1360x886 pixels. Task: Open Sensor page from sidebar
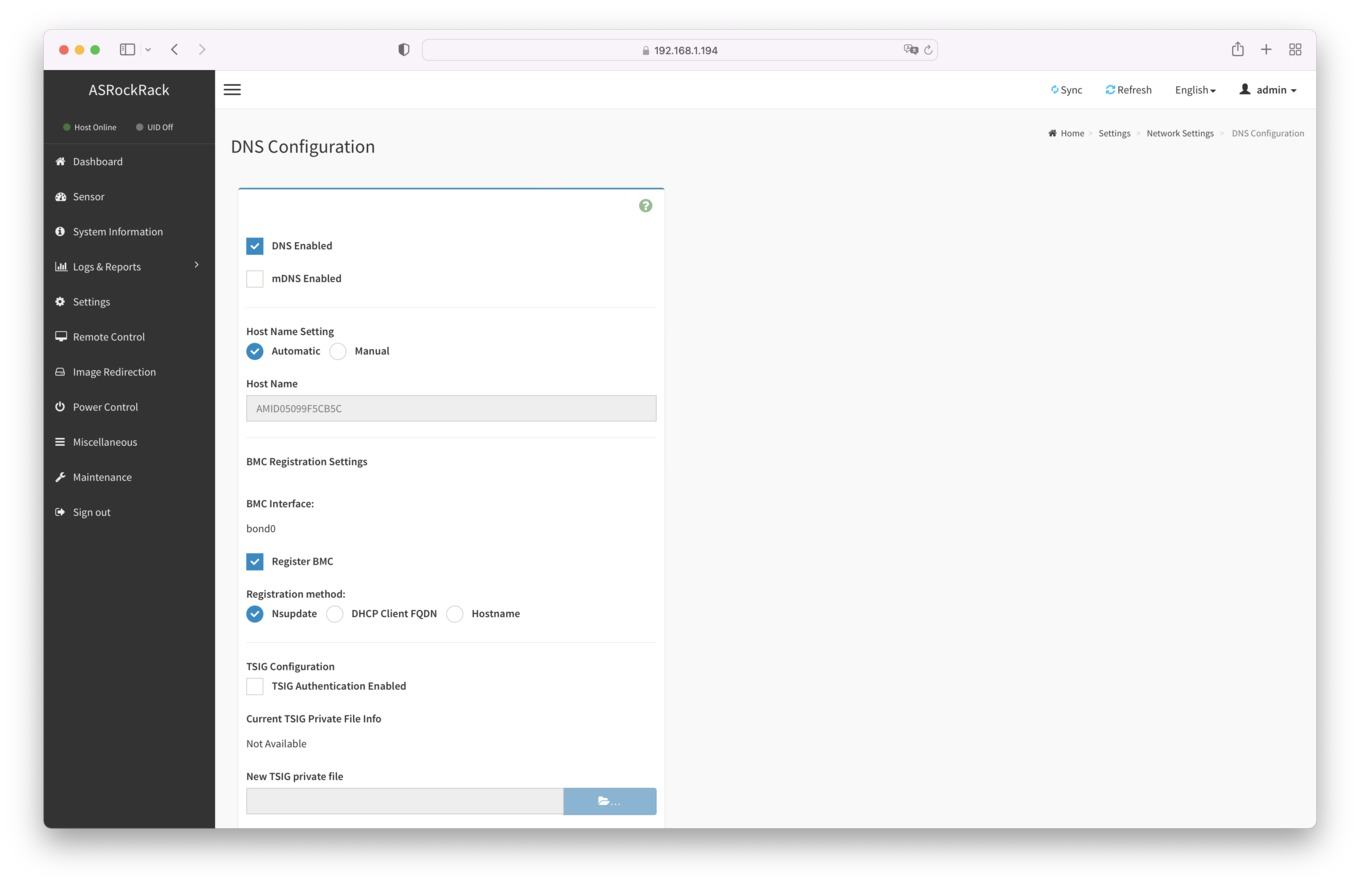pyautogui.click(x=88, y=197)
